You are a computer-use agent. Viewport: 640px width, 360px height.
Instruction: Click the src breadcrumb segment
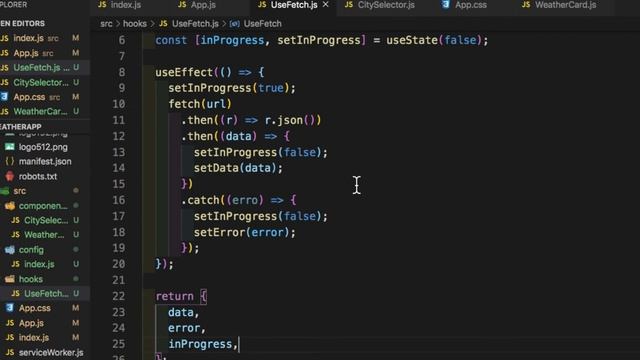(x=106, y=24)
